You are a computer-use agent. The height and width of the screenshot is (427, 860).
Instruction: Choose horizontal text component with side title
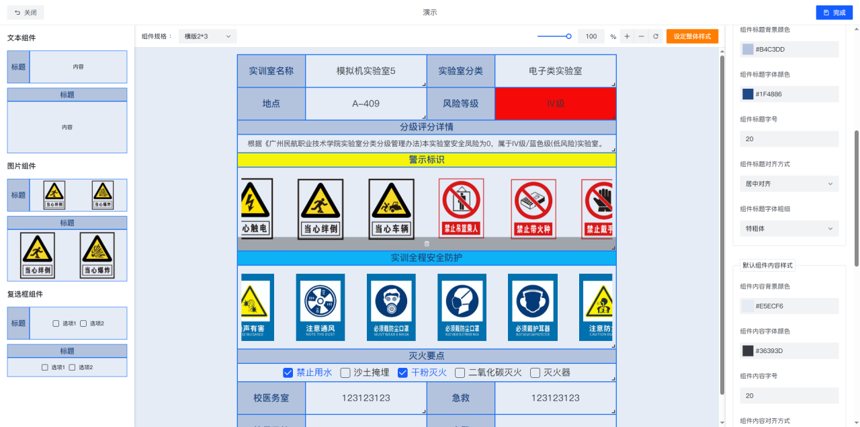pyautogui.click(x=67, y=67)
